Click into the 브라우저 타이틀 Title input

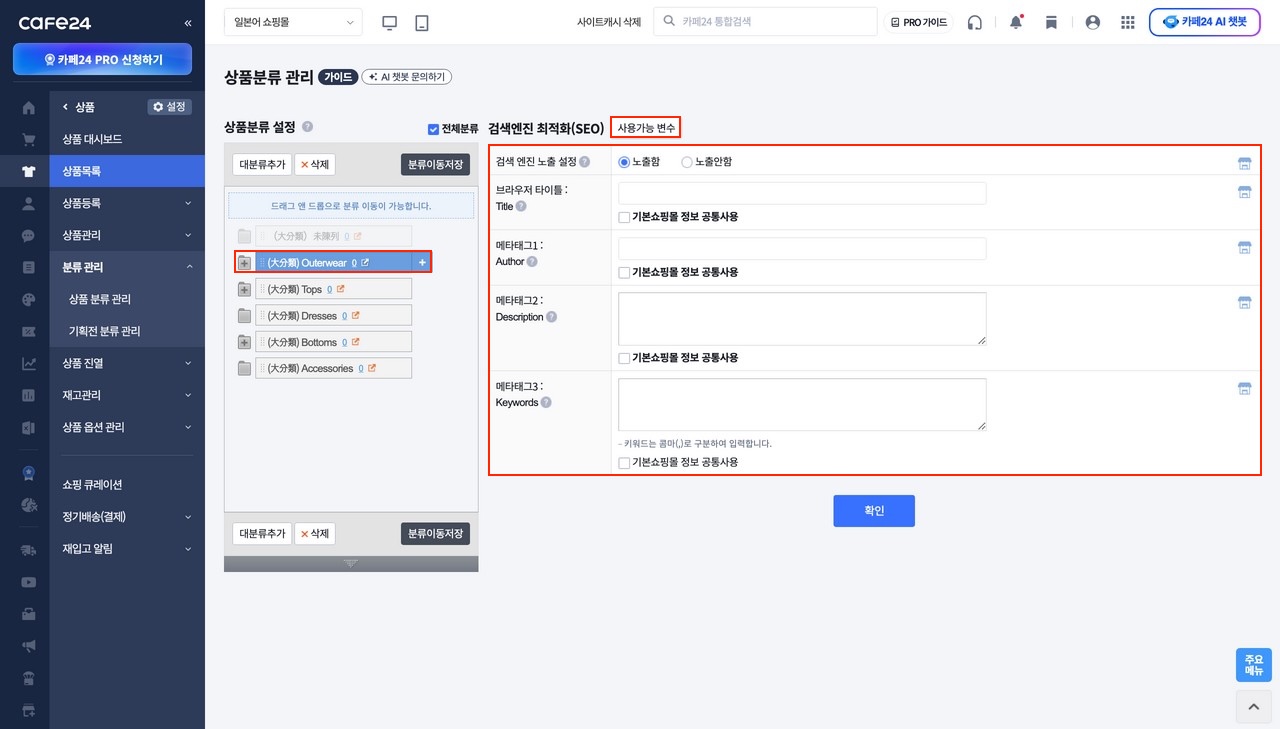coord(802,193)
